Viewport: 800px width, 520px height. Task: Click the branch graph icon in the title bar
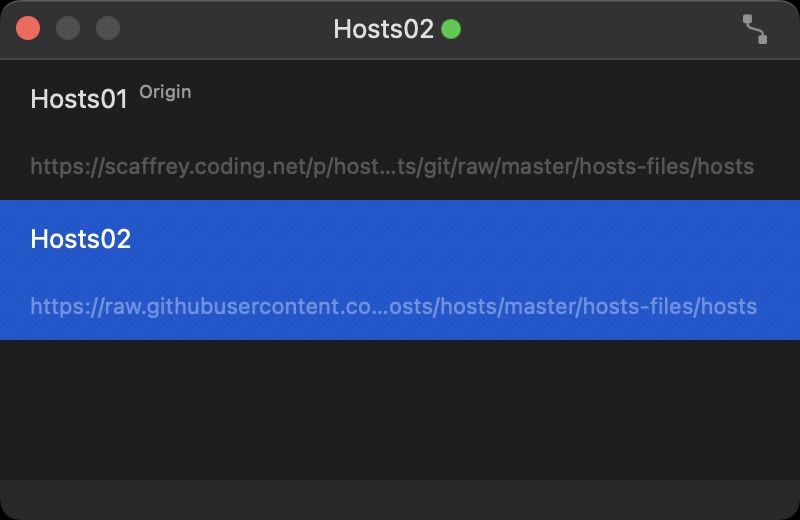pos(755,29)
